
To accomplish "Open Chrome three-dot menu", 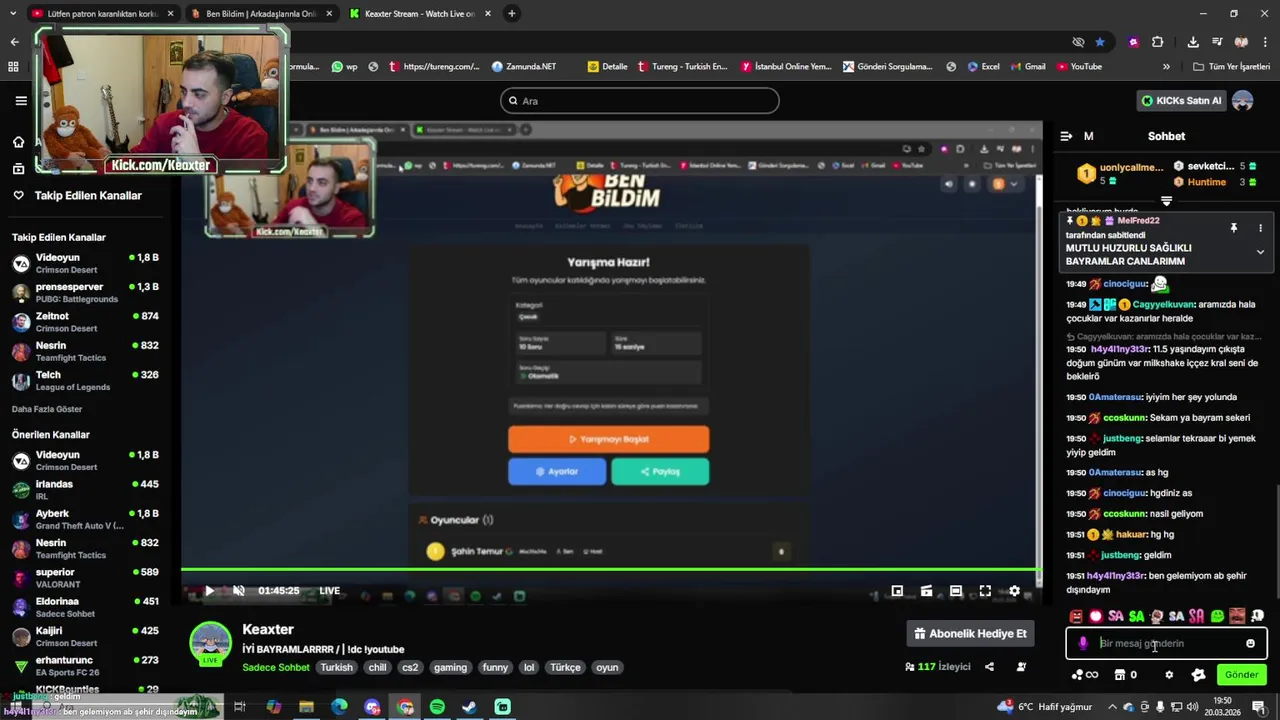I will (1265, 42).
